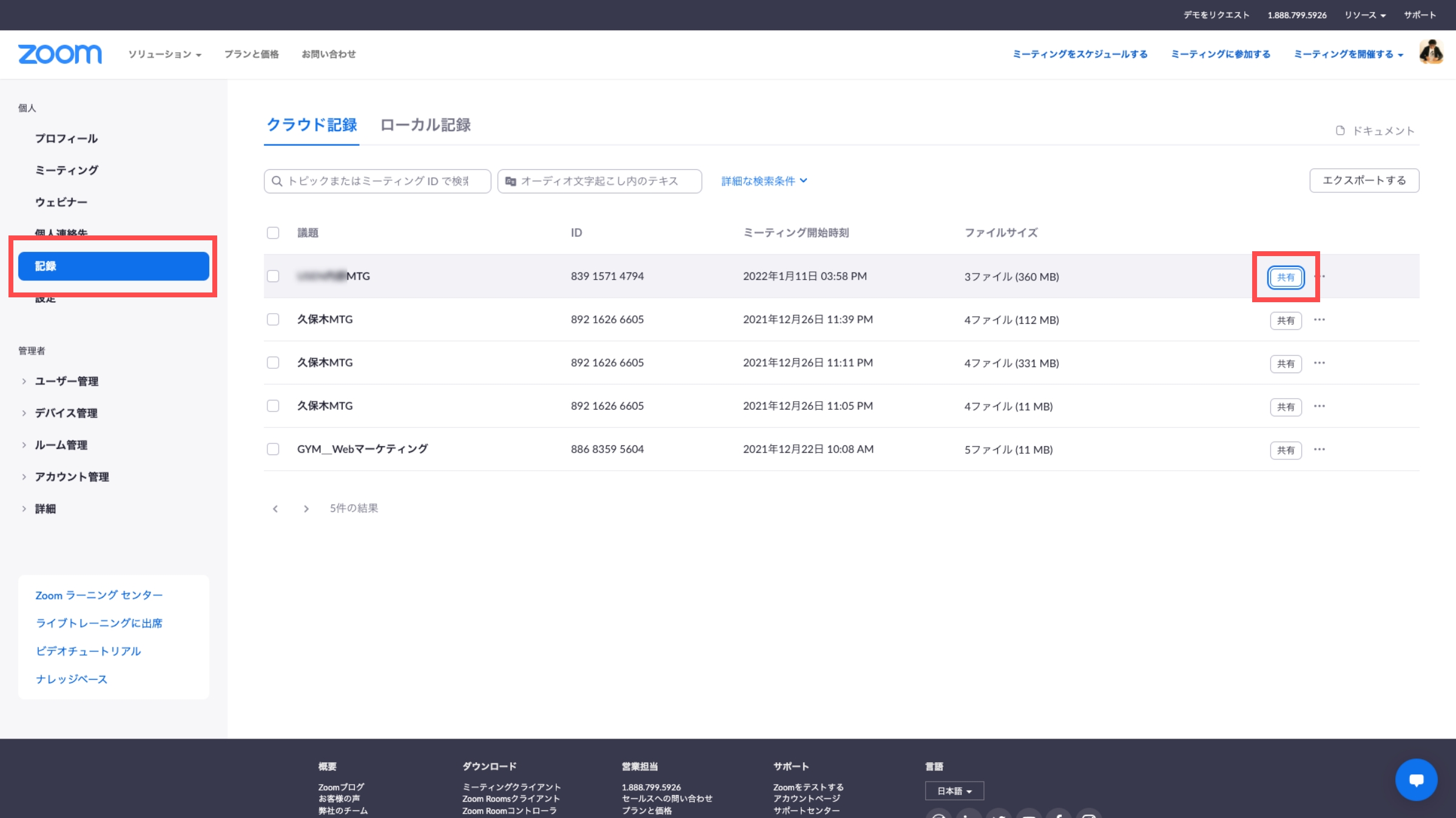This screenshot has height=818, width=1456.
Task: Open プロフィール in sidebar
Action: pyautogui.click(x=66, y=138)
